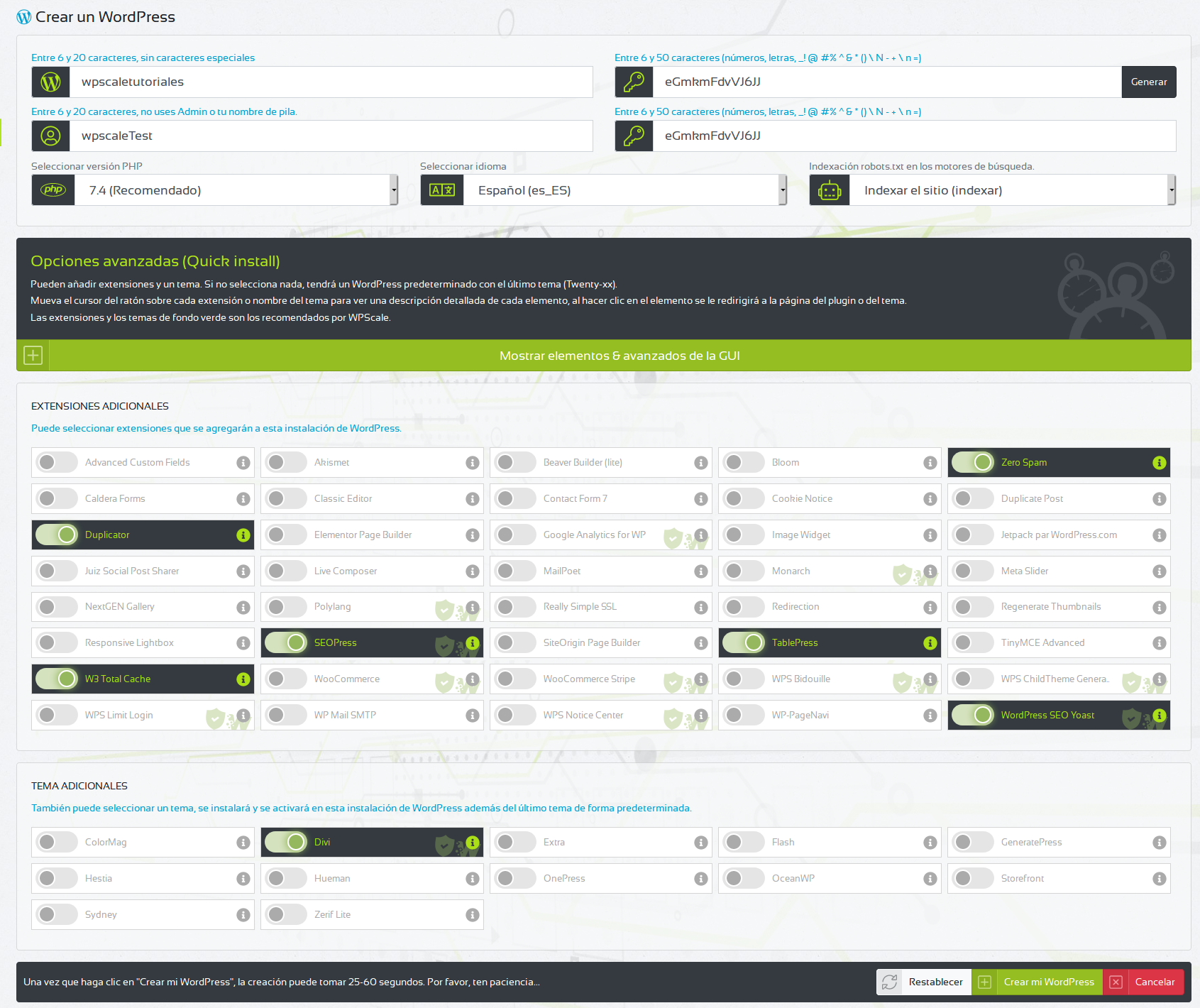Click the PHP logo icon

[x=53, y=190]
